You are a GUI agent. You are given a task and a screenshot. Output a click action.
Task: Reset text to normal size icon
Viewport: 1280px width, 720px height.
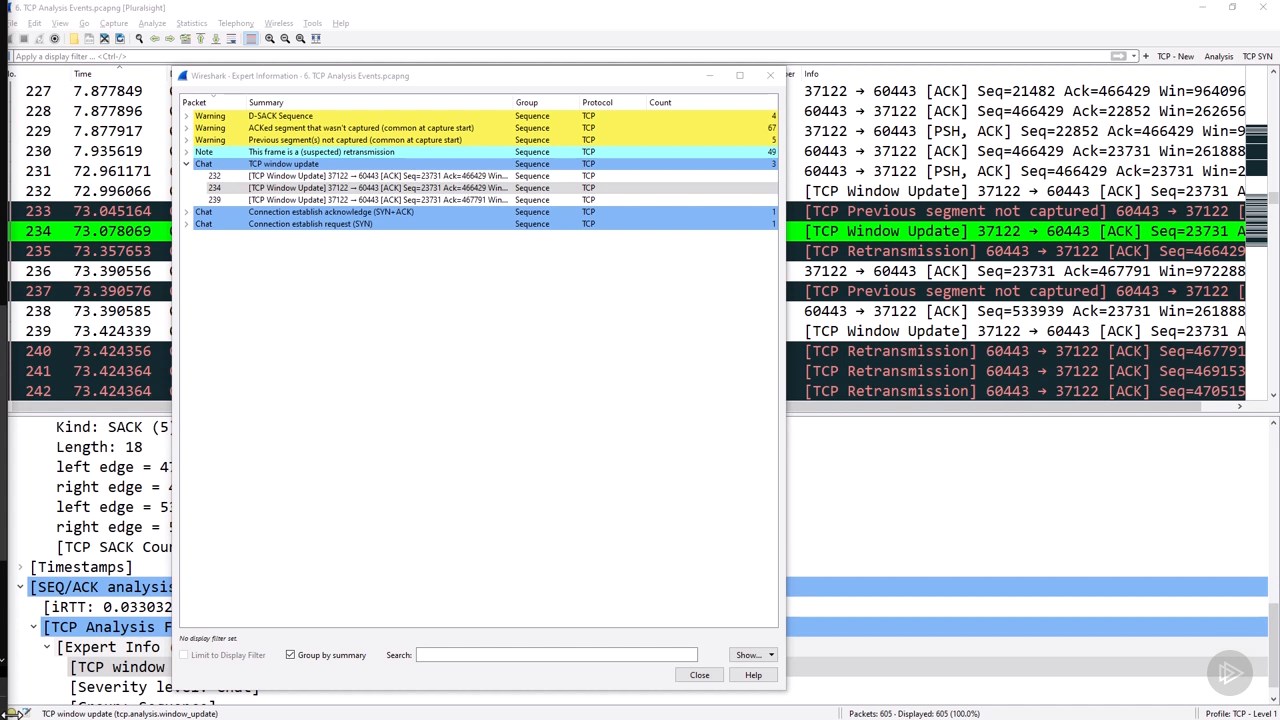pyautogui.click(x=300, y=38)
